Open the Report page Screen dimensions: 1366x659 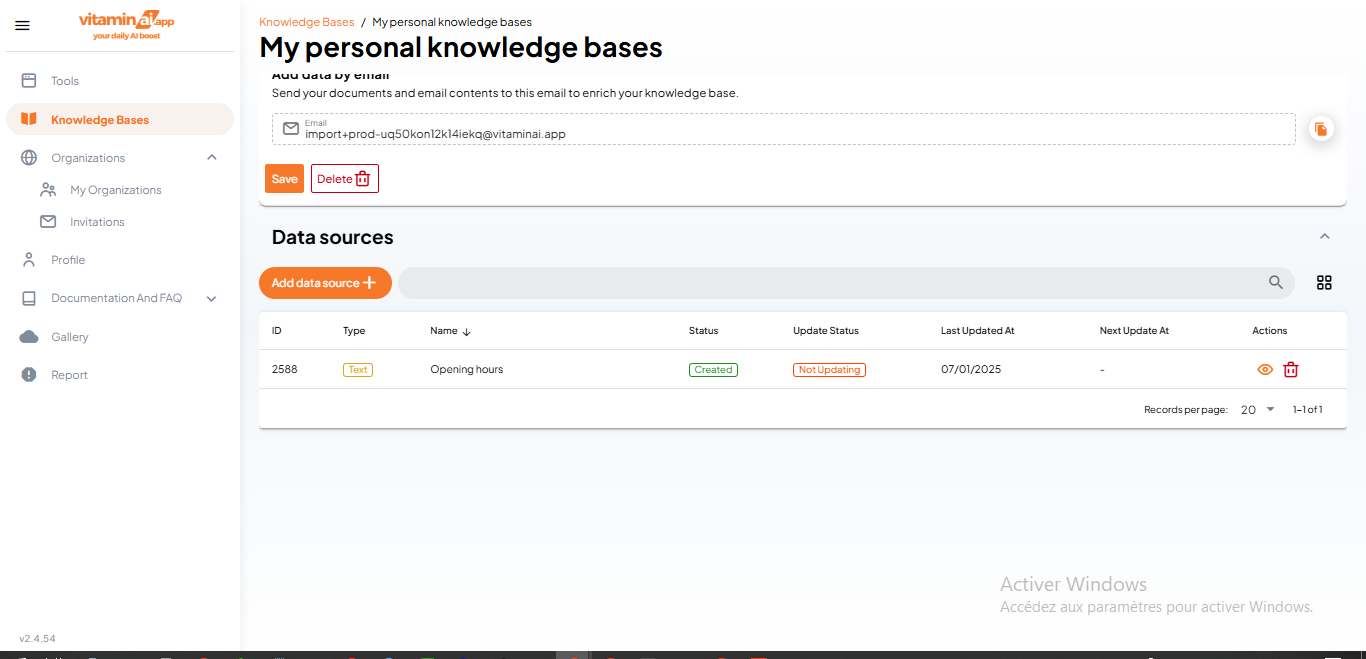pos(69,375)
